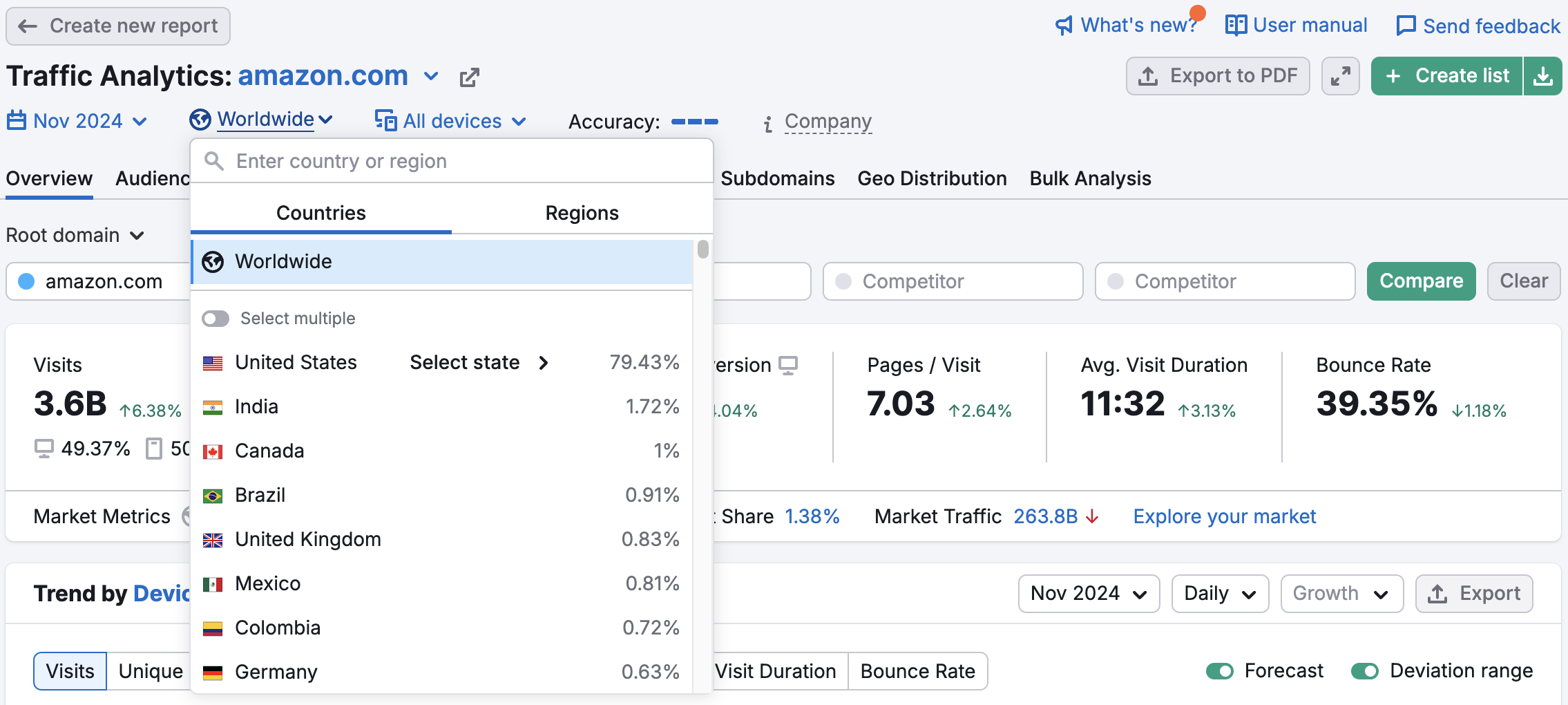The width and height of the screenshot is (1568, 705).
Task: Click the Enter country or region field
Action: tap(452, 161)
